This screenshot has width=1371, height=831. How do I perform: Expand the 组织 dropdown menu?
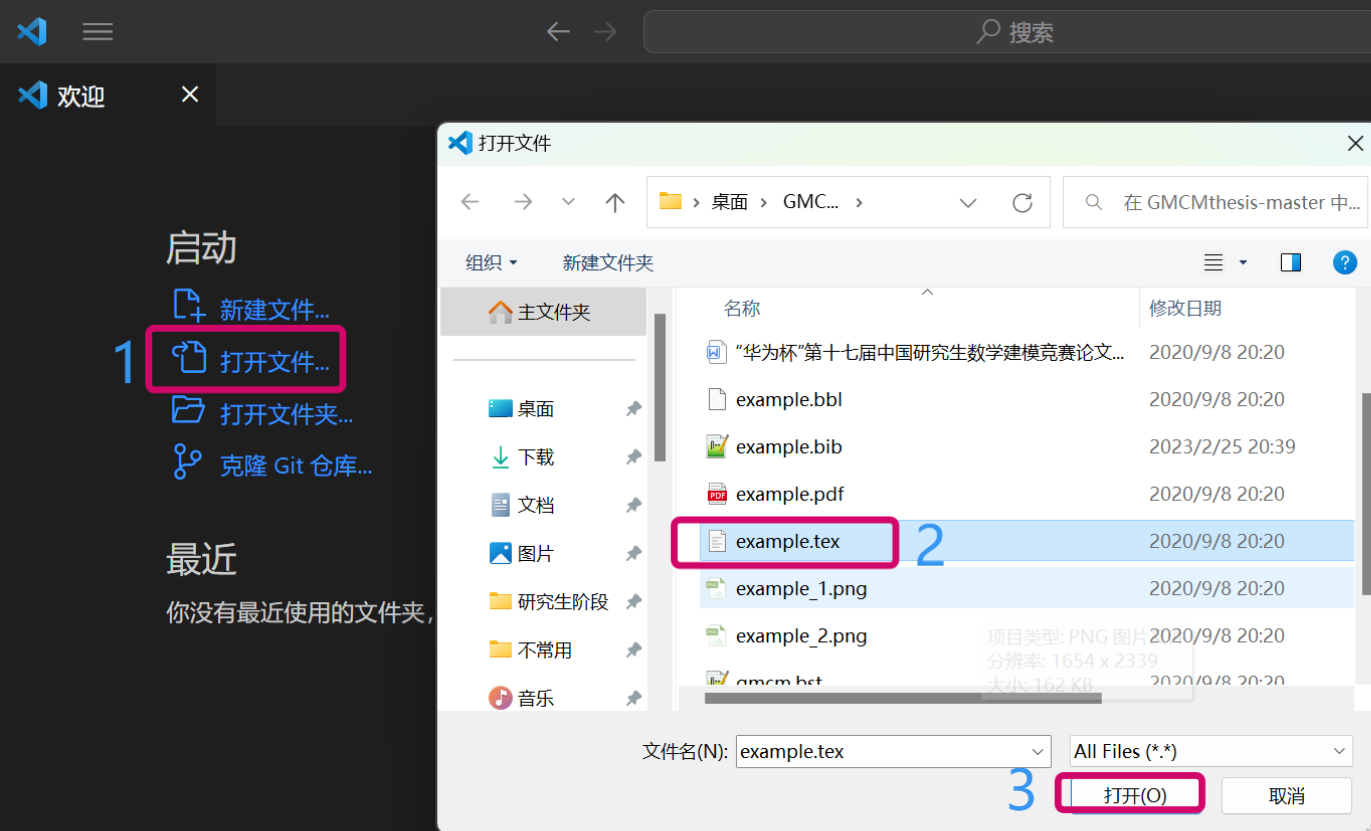tap(491, 262)
